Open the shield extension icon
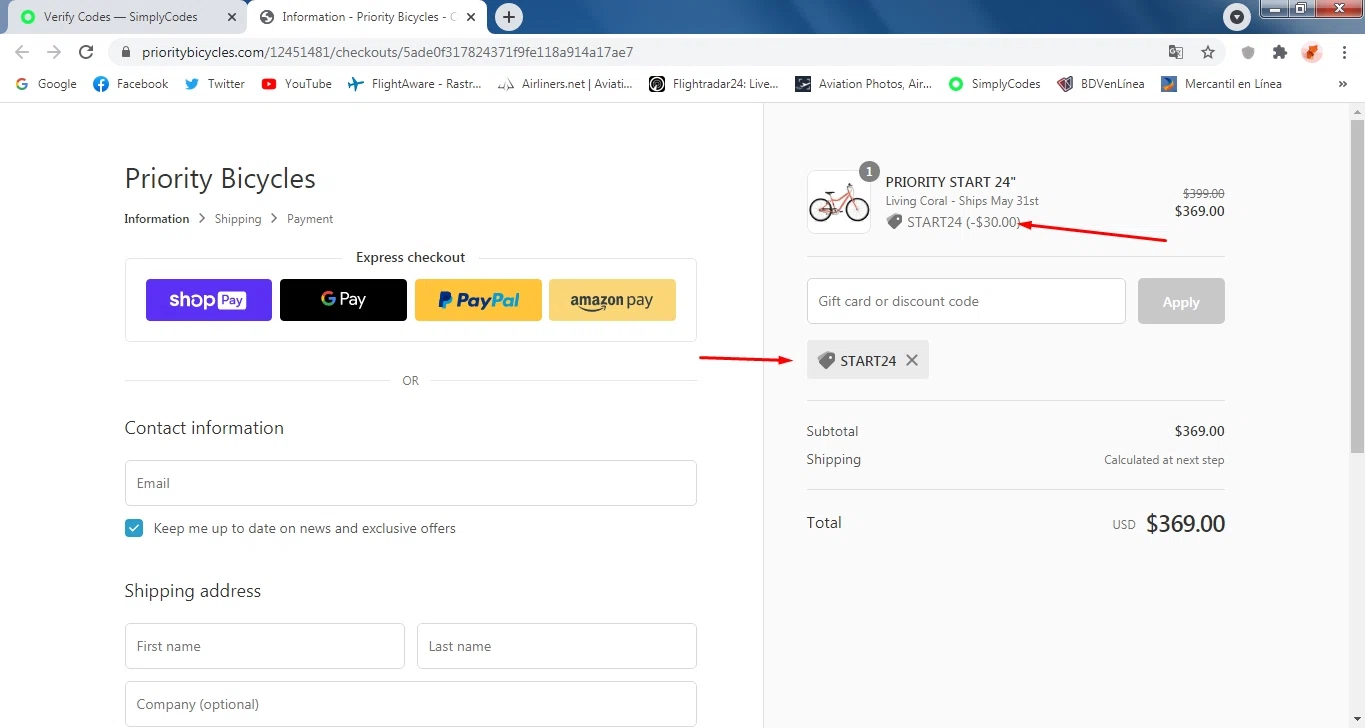The width and height of the screenshot is (1365, 728). click(x=1248, y=52)
